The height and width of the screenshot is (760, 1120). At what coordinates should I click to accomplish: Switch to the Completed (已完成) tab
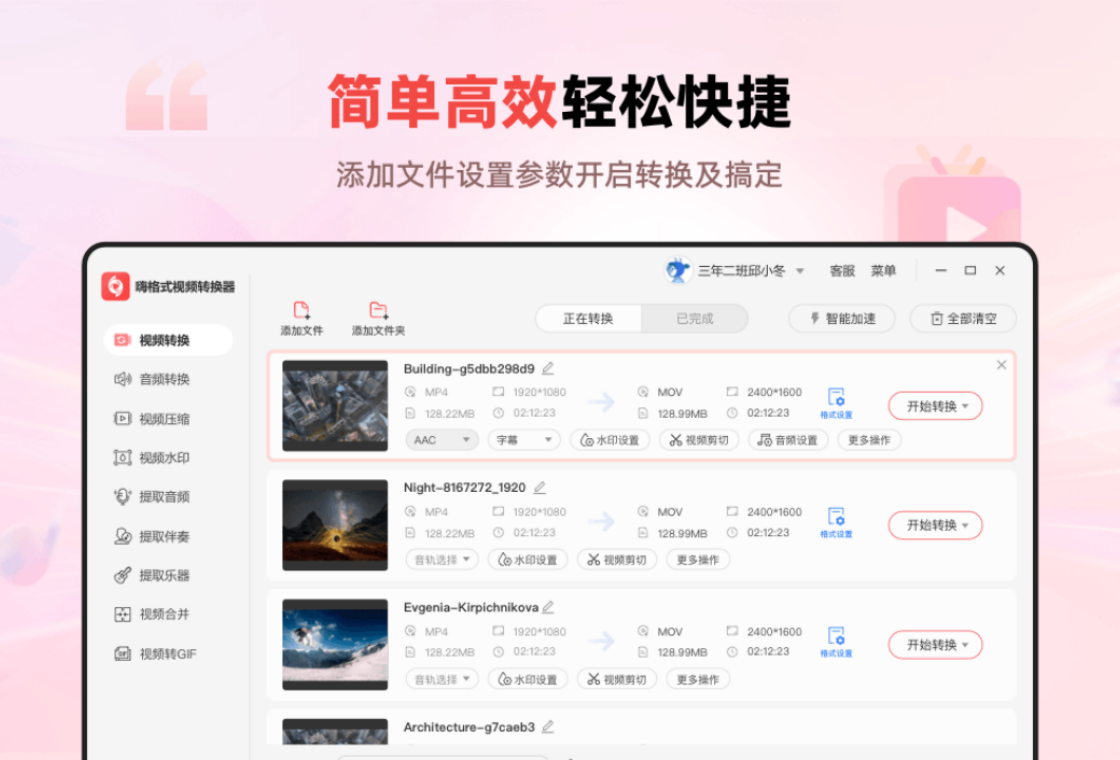(x=695, y=319)
